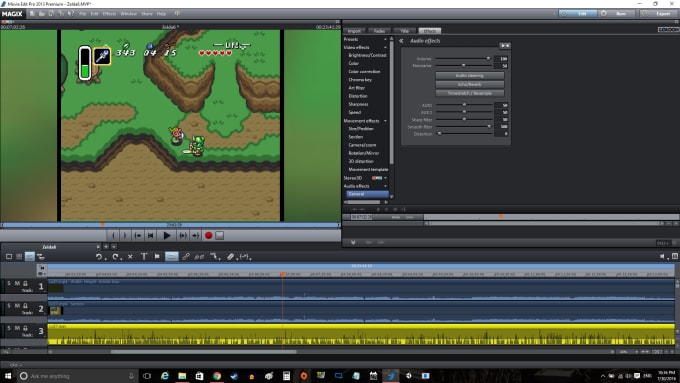
Task: Open Windows Start menu on the taskbar
Action: [x=8, y=376]
